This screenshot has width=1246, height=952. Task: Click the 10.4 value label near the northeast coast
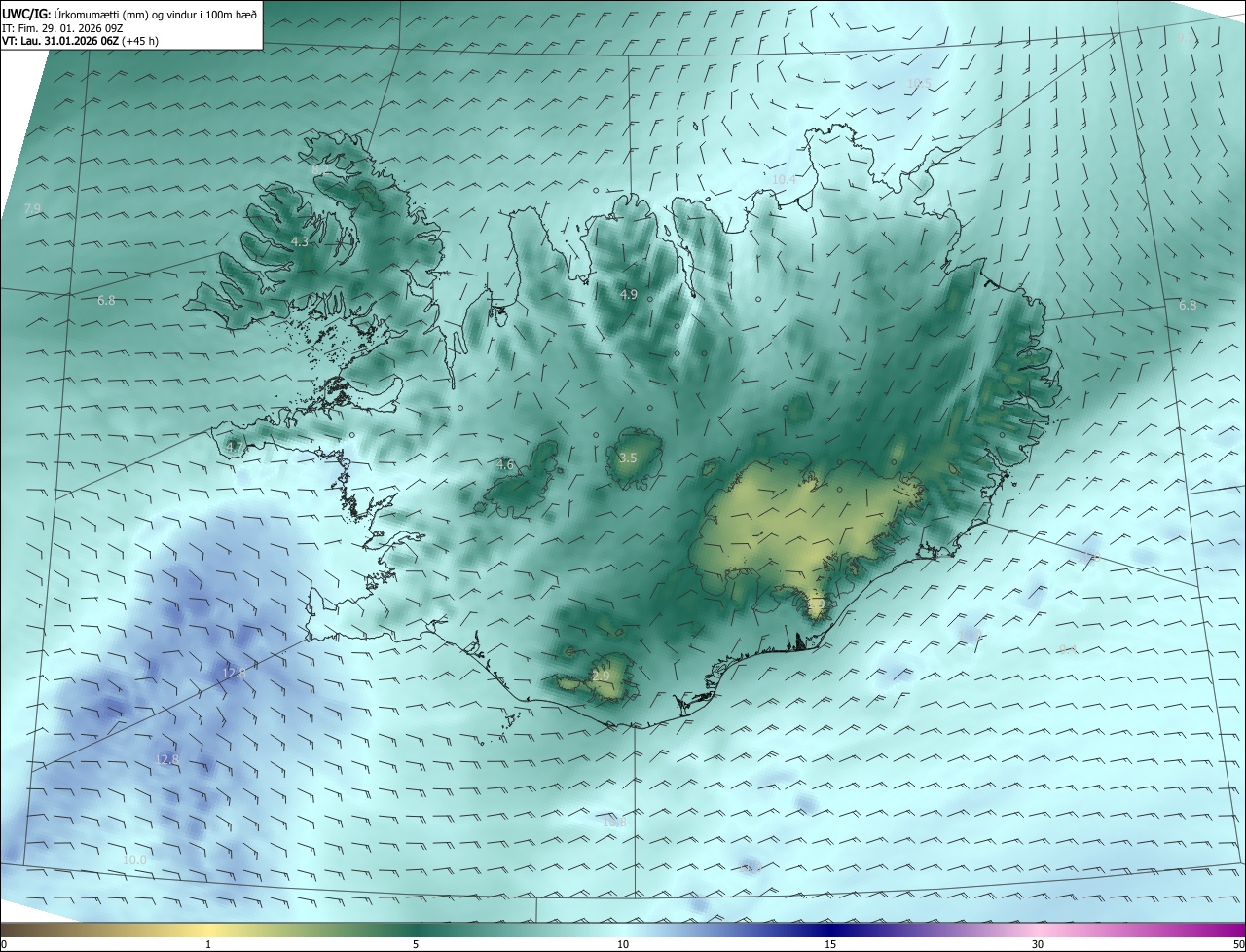coord(784,180)
